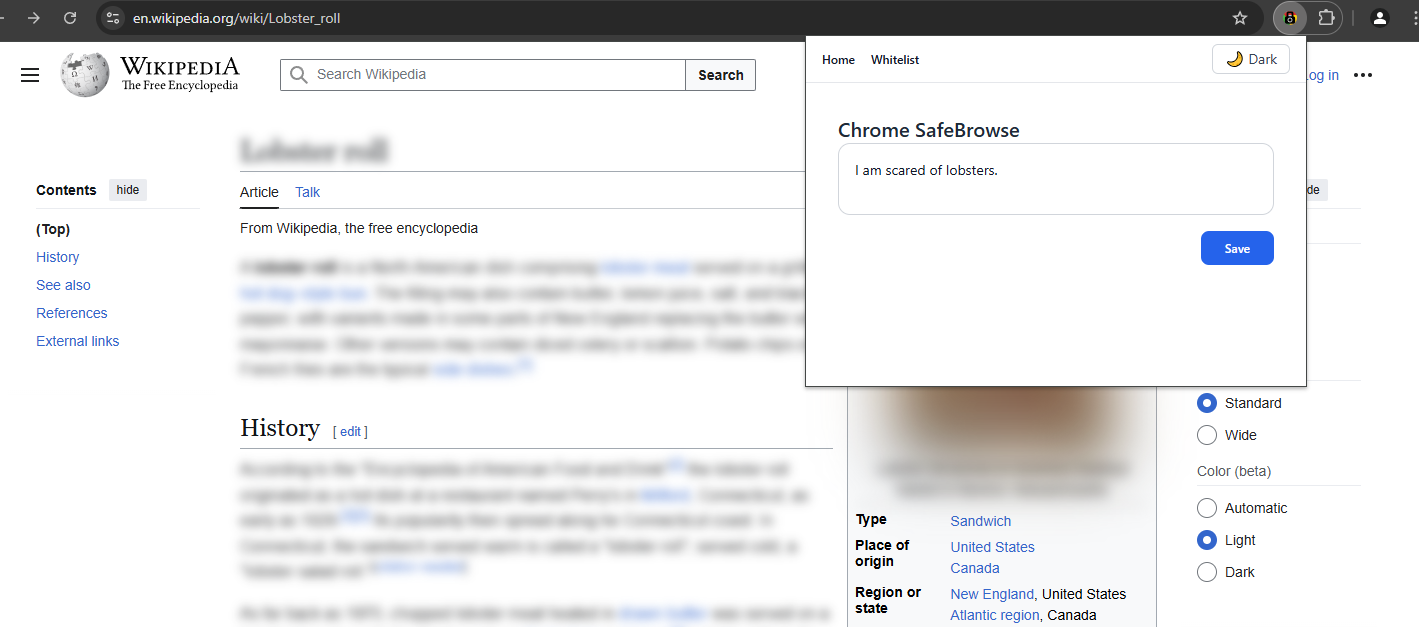Open Wikipedia hamburger main menu

coord(30,75)
